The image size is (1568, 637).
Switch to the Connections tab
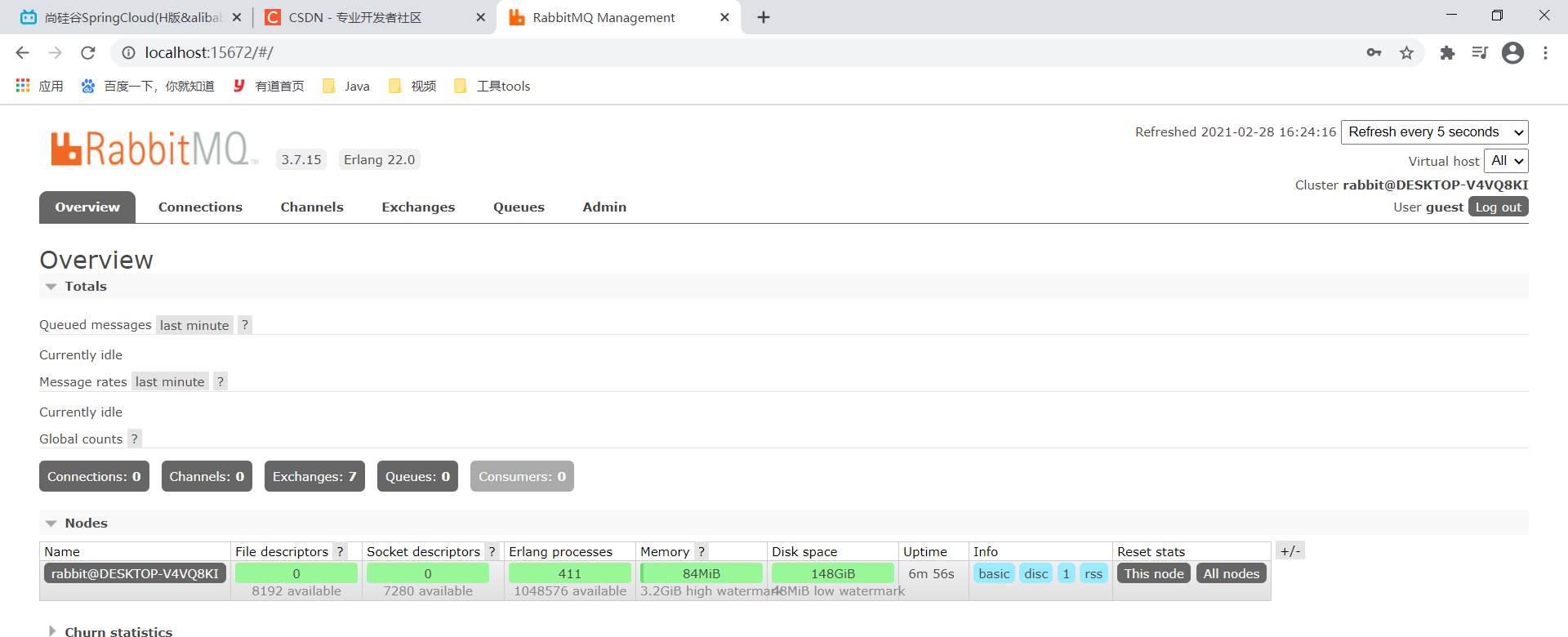[x=200, y=207]
